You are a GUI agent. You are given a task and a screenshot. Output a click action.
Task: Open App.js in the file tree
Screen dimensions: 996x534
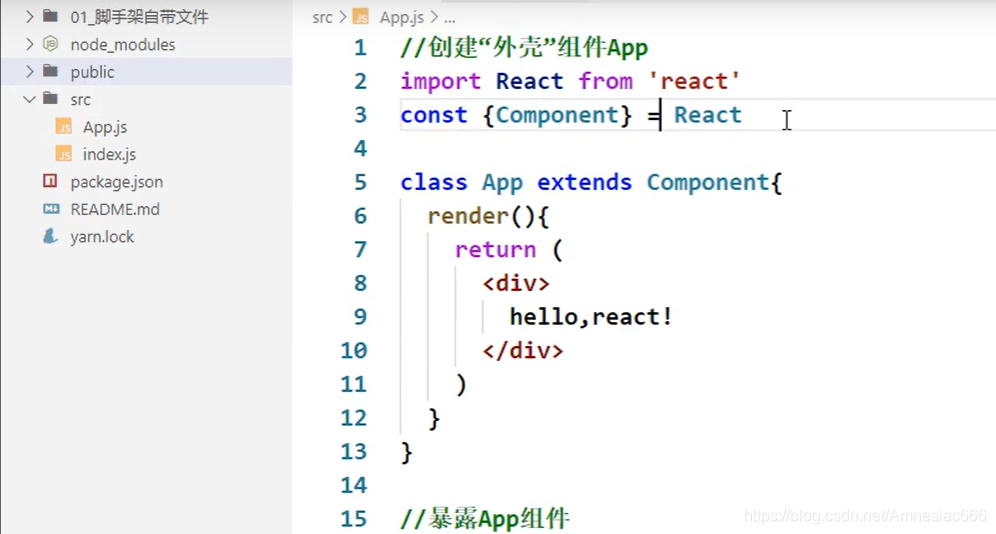click(105, 127)
